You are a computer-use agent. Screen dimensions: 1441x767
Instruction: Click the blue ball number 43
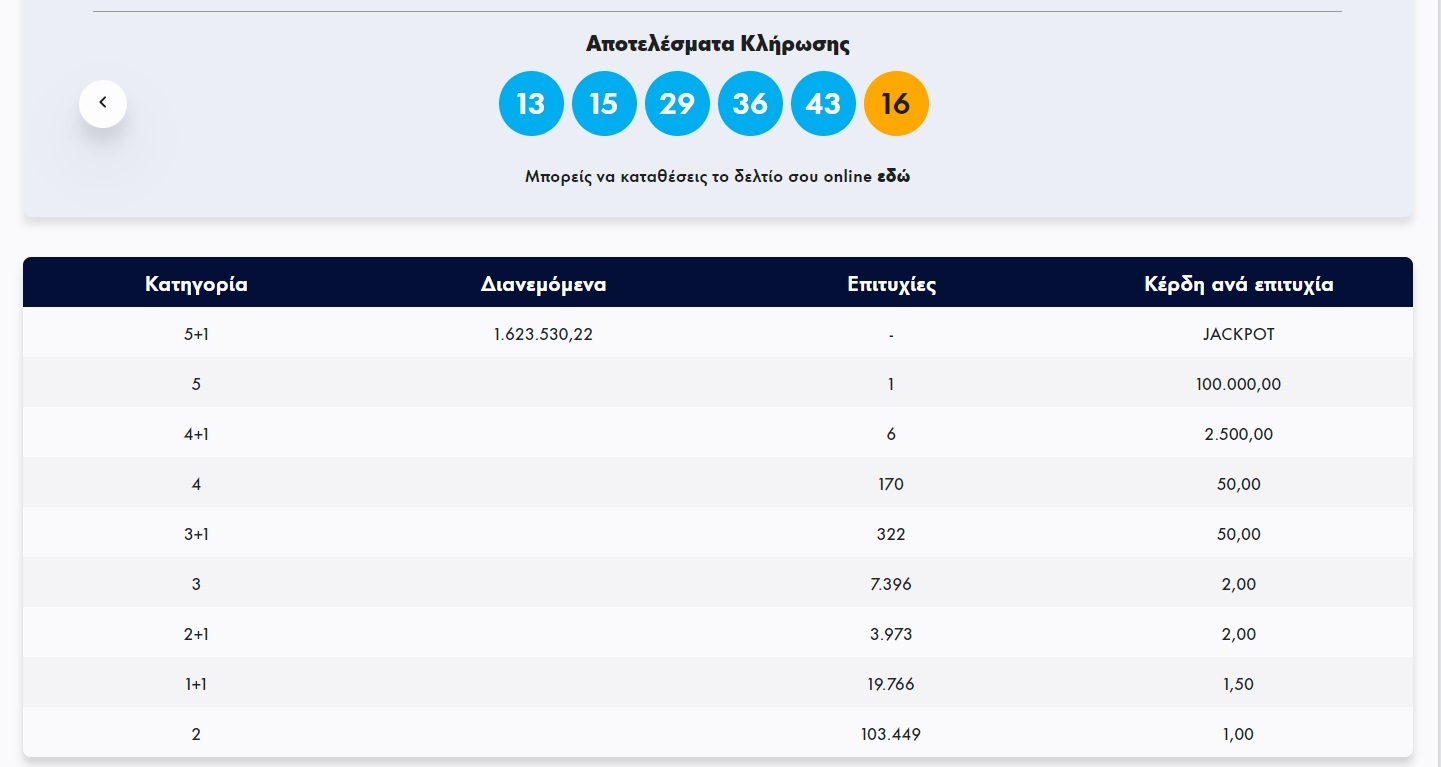coord(823,103)
